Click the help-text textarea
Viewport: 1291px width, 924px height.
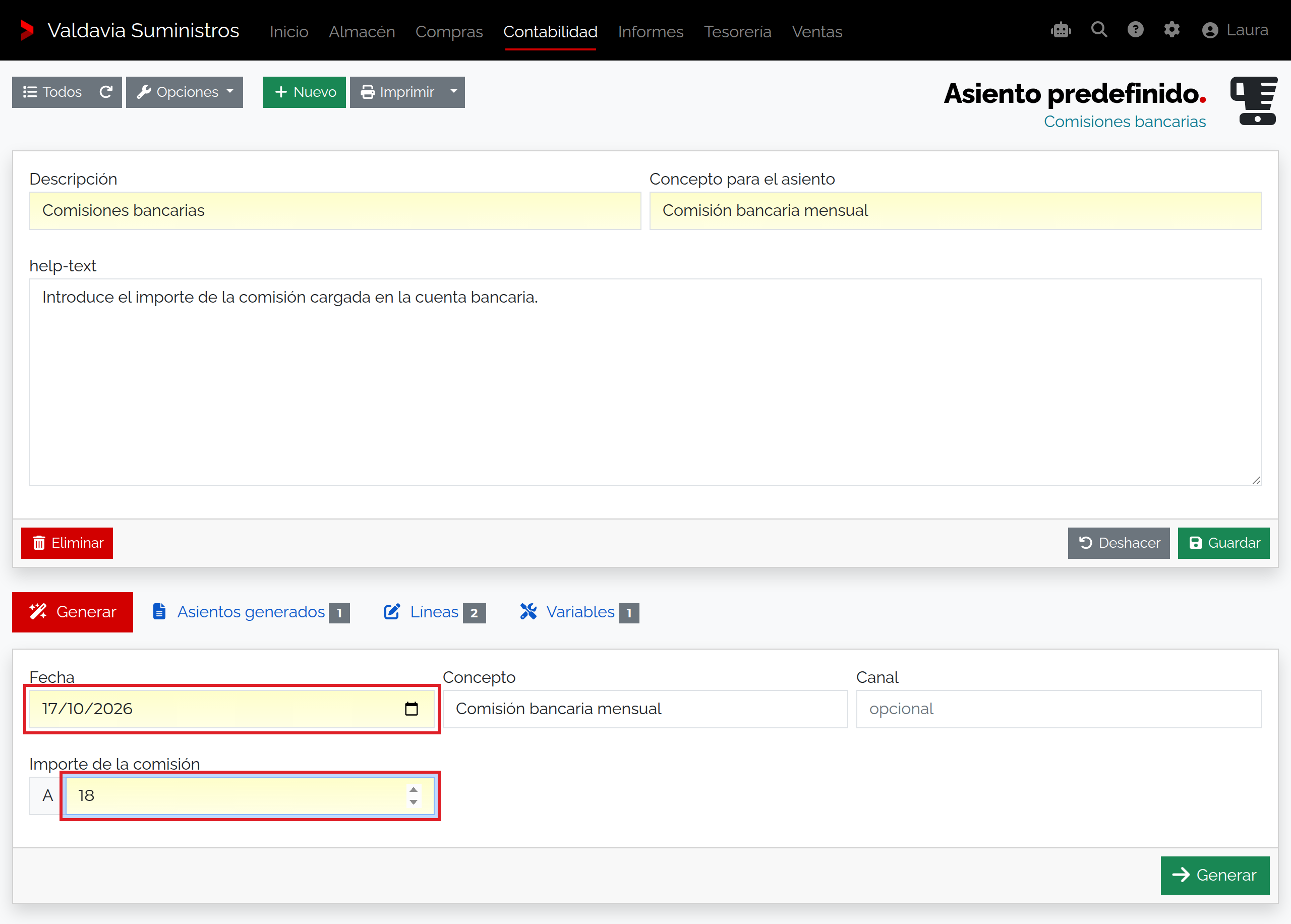click(645, 382)
